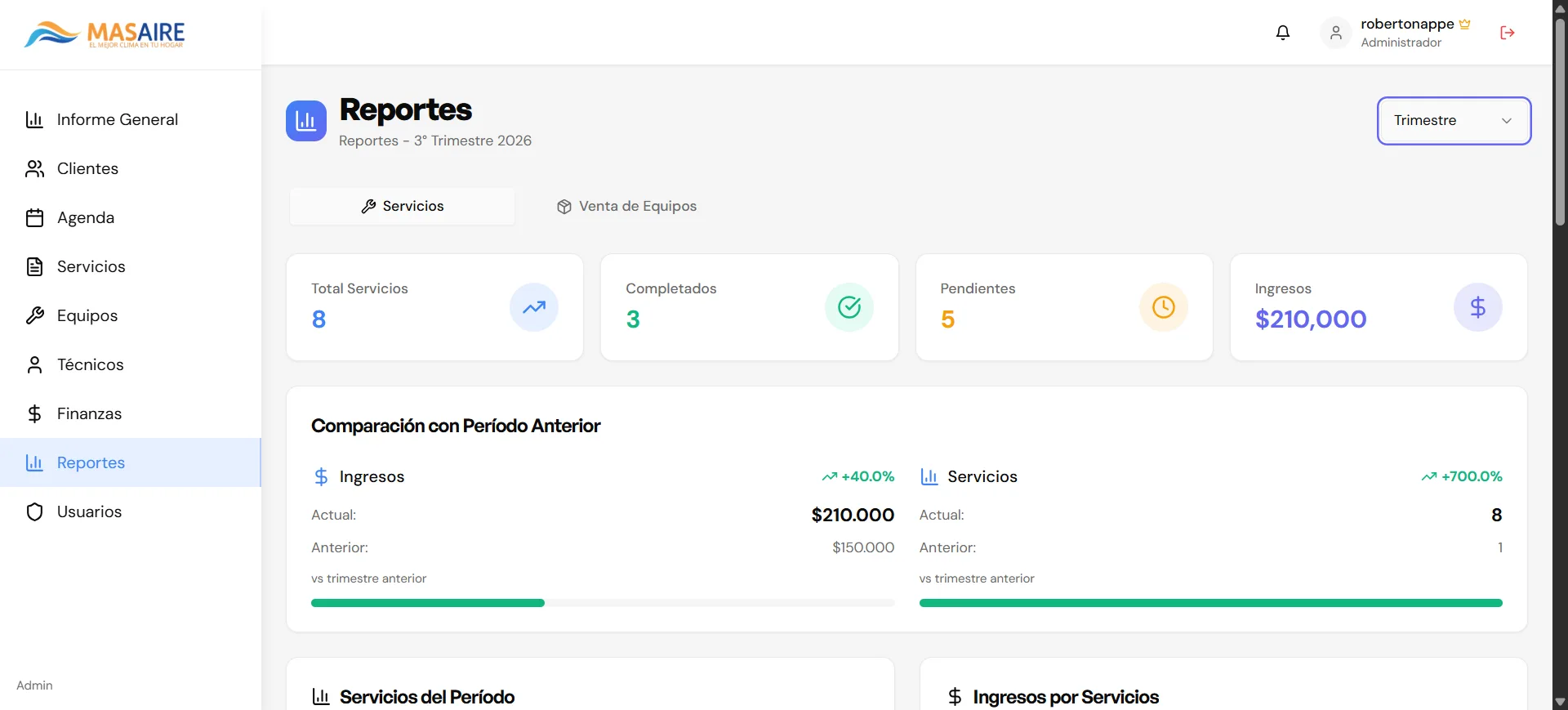This screenshot has height=710, width=1568.
Task: Click the Reportes page title
Action: [x=406, y=109]
